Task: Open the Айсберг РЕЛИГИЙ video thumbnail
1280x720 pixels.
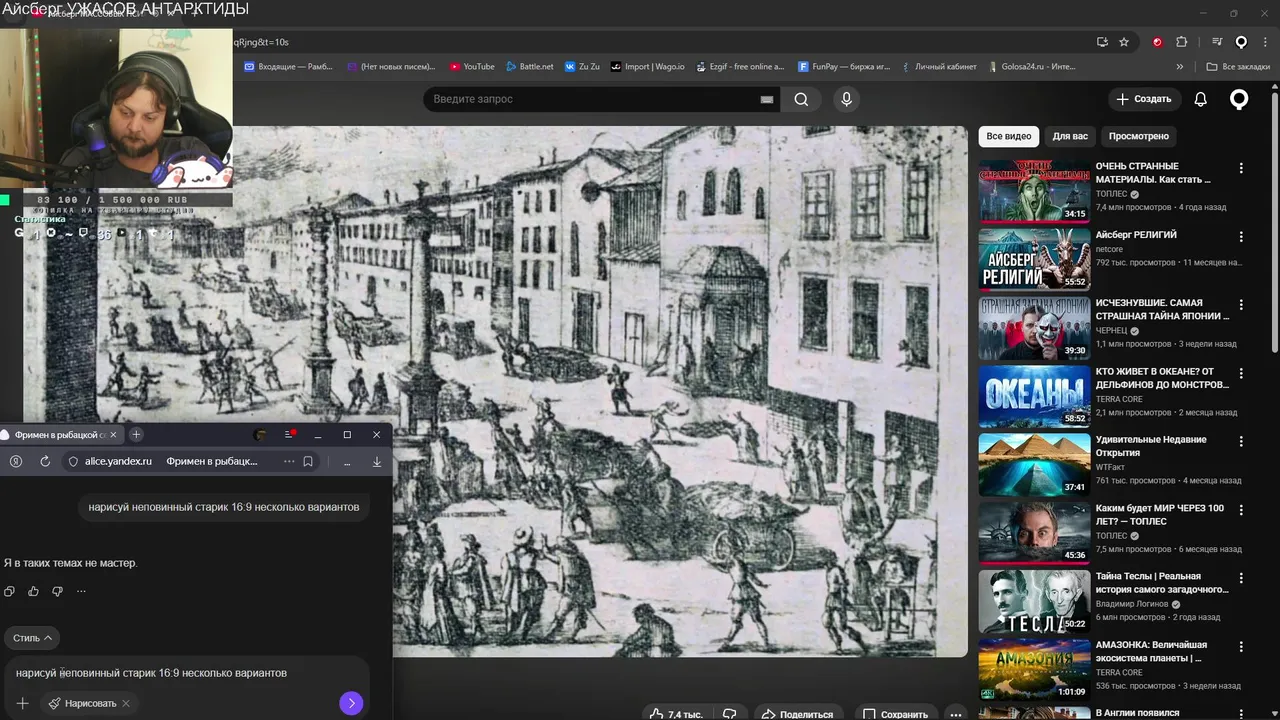Action: pos(1034,258)
